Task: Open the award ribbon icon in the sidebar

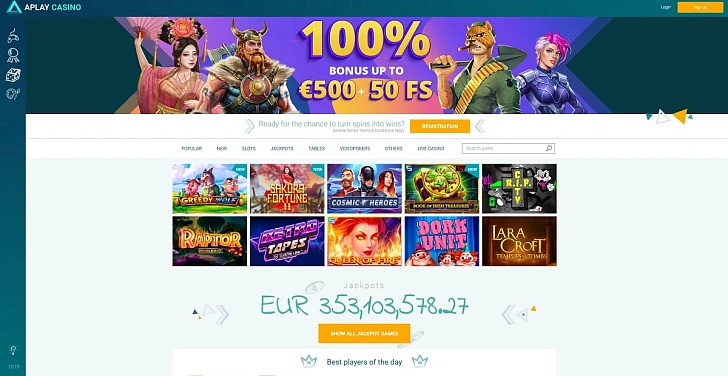Action: point(13,56)
